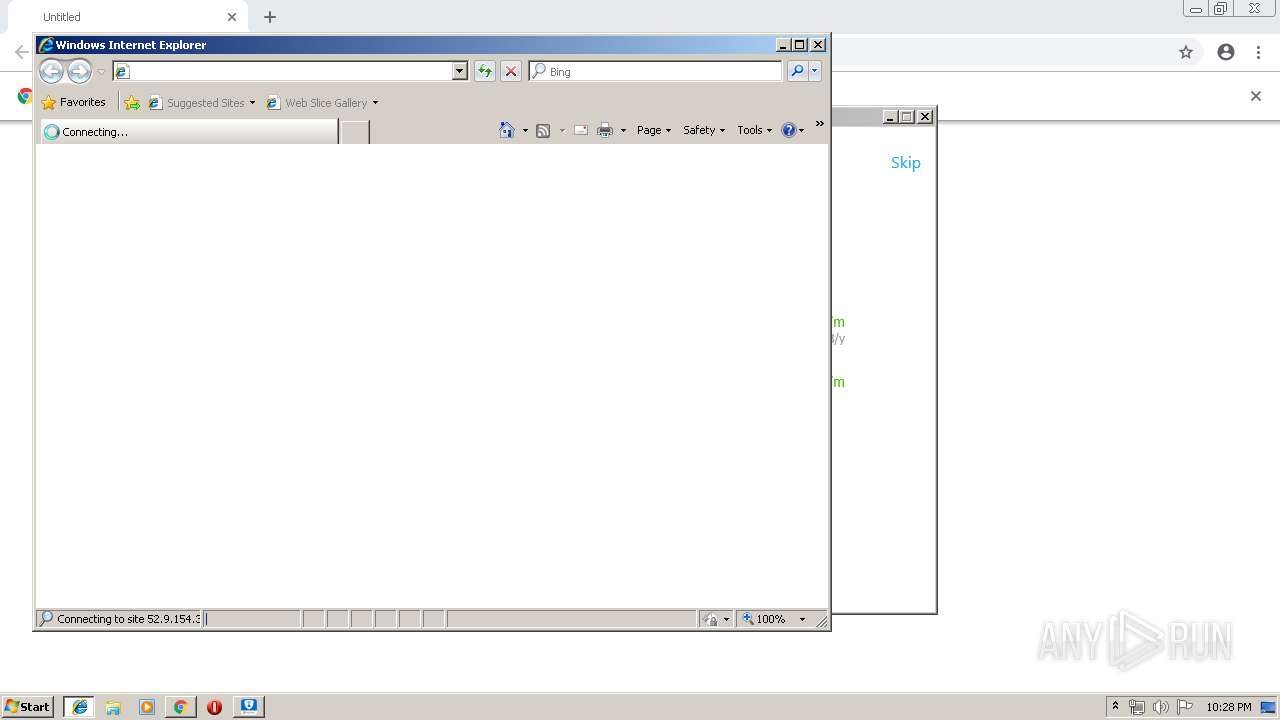
Task: Expand the Home button dropdown arrow
Action: 525,130
